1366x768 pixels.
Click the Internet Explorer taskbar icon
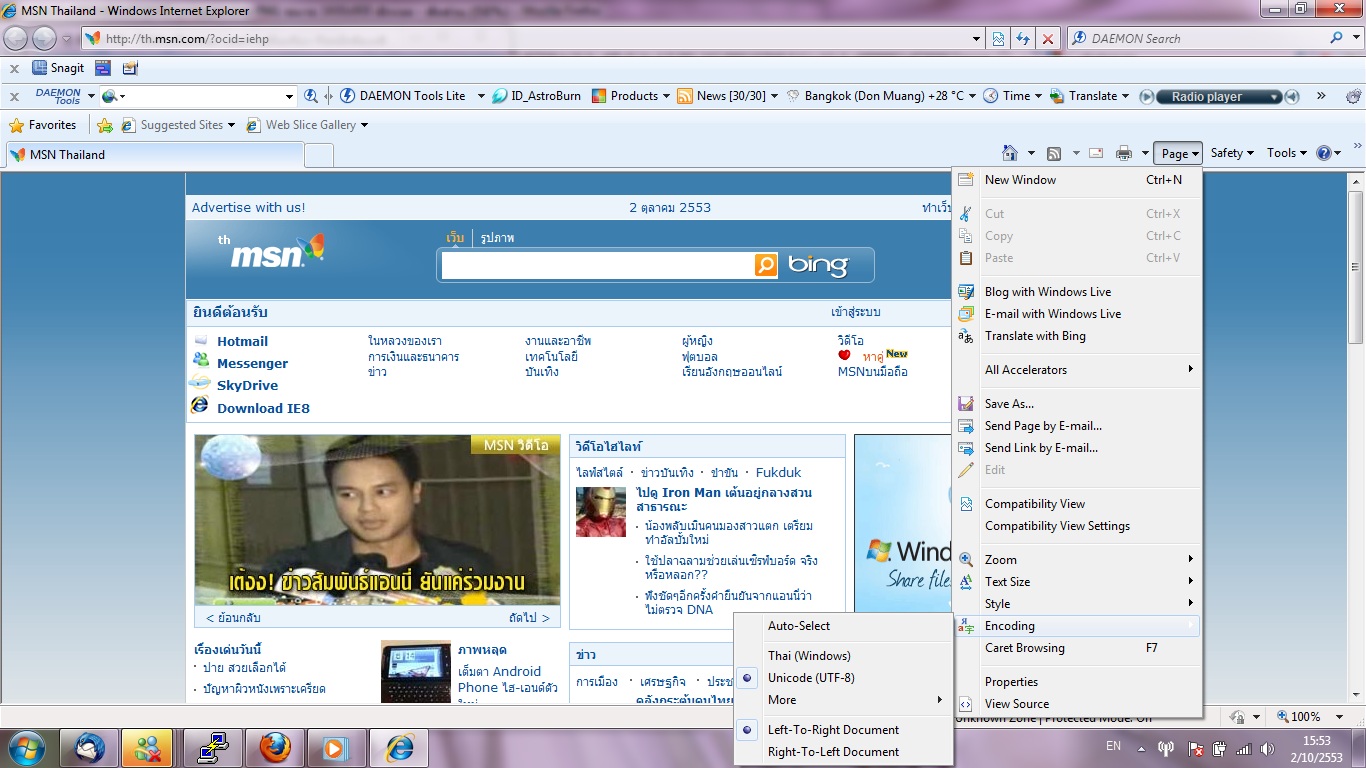[399, 748]
